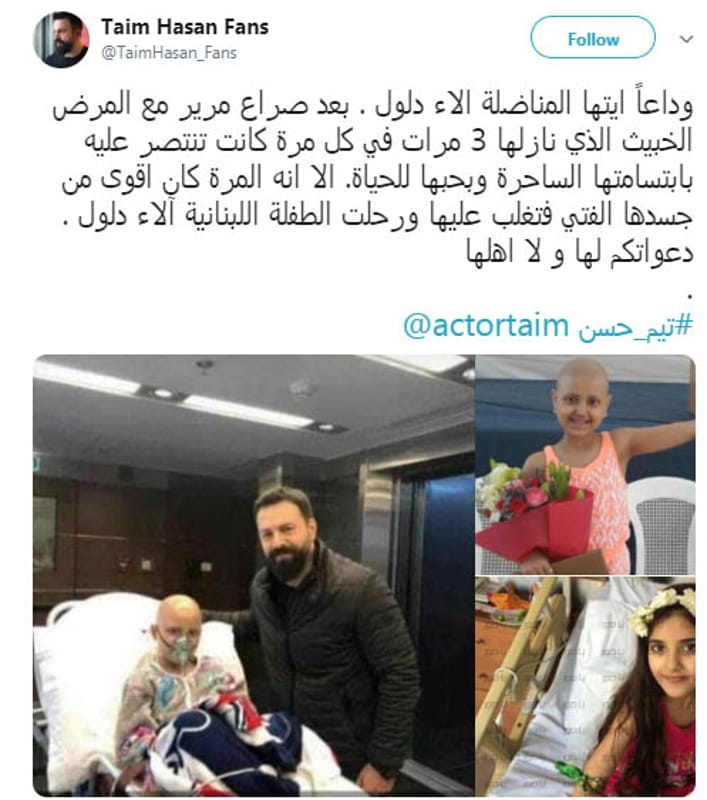Open the photo of girl wearing flower crown
This screenshot has width=707, height=800.
point(586,686)
